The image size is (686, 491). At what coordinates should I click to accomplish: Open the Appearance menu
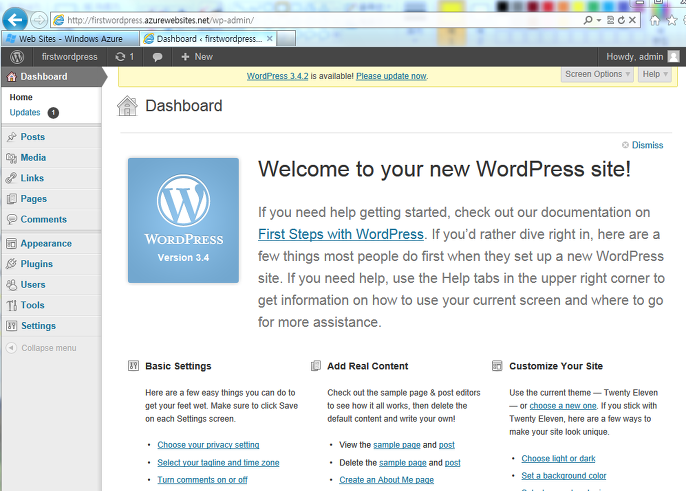(46, 244)
